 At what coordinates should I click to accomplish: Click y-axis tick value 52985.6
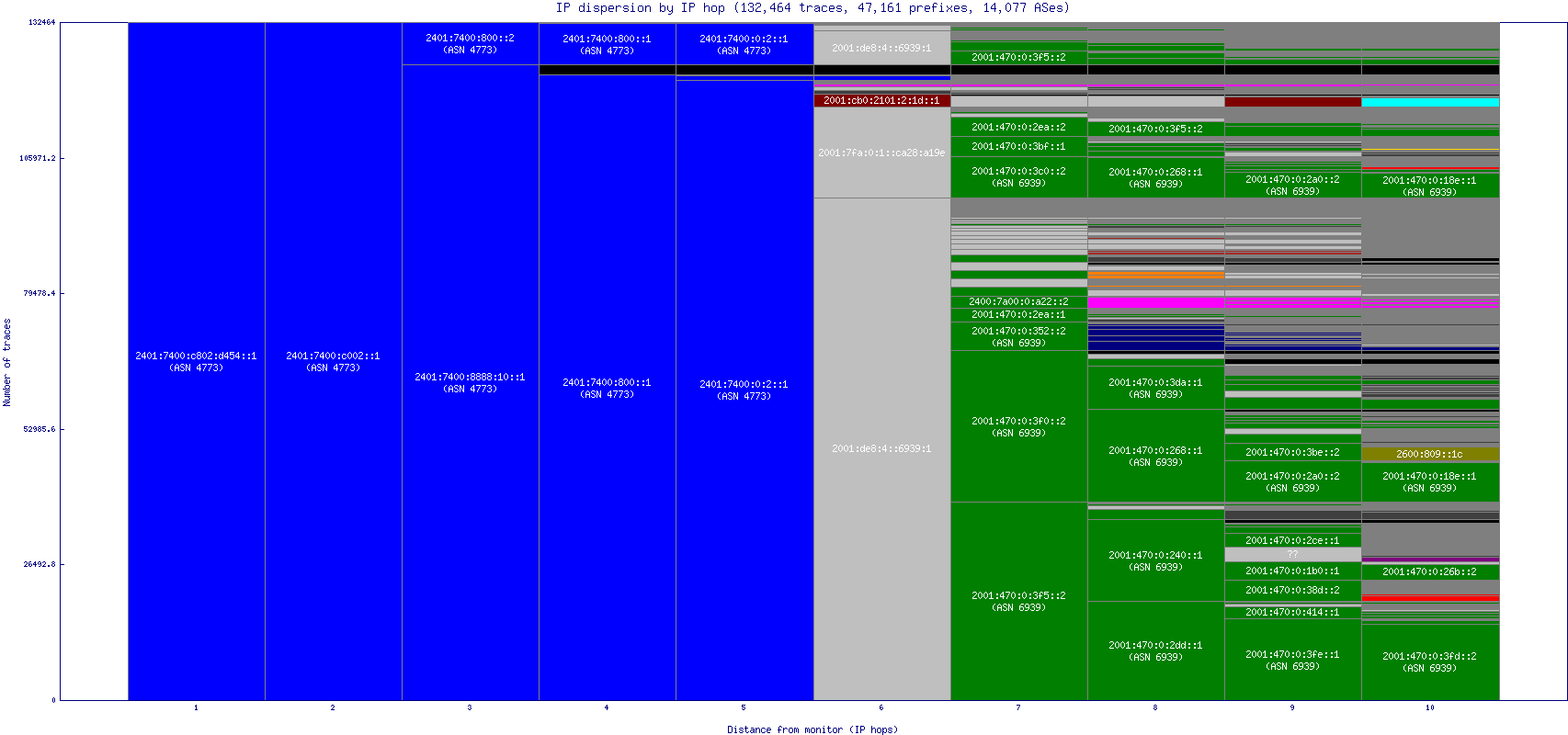pyautogui.click(x=39, y=429)
